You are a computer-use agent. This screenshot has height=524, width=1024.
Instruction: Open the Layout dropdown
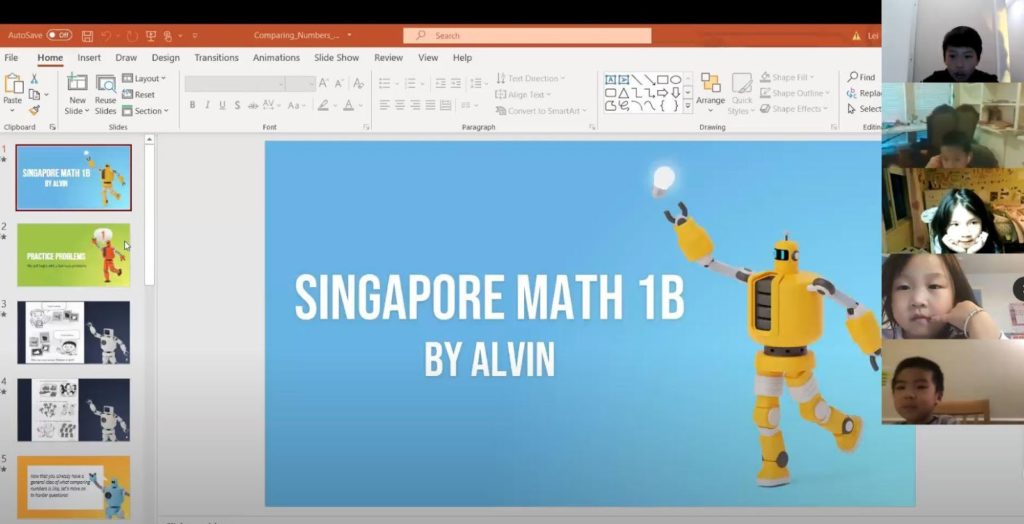coord(144,78)
